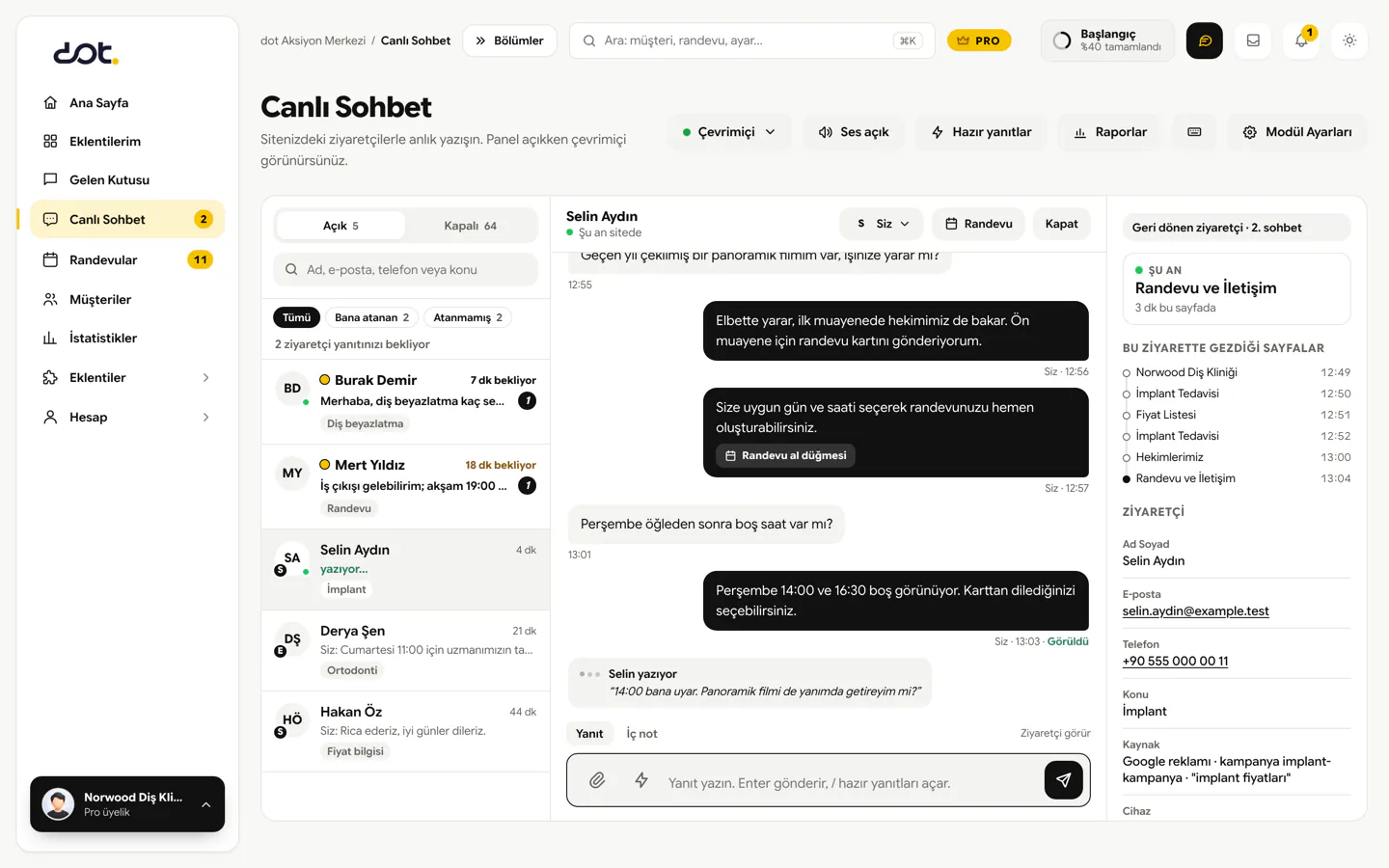Open the notifications bell icon
The width and height of the screenshot is (1389, 868).
coord(1301,41)
